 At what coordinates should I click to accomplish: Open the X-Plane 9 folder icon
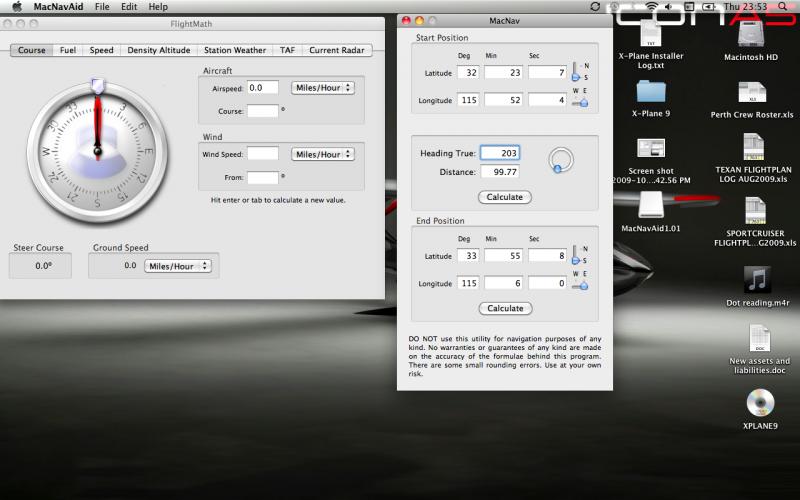pos(651,92)
